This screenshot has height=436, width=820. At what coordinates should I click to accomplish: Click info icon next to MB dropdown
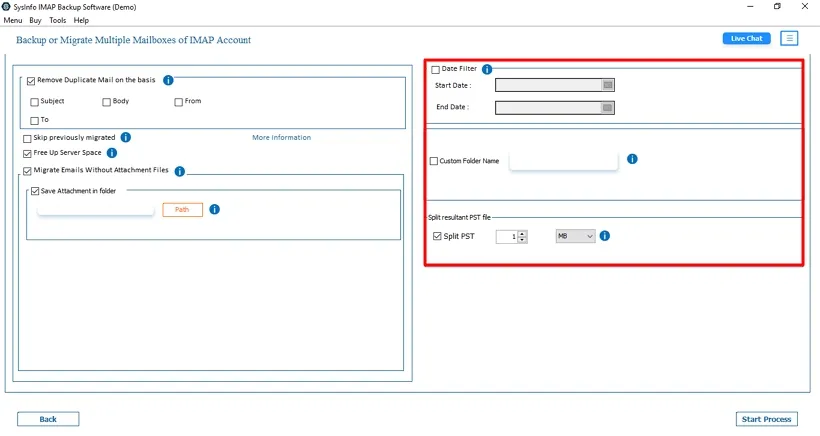605,236
